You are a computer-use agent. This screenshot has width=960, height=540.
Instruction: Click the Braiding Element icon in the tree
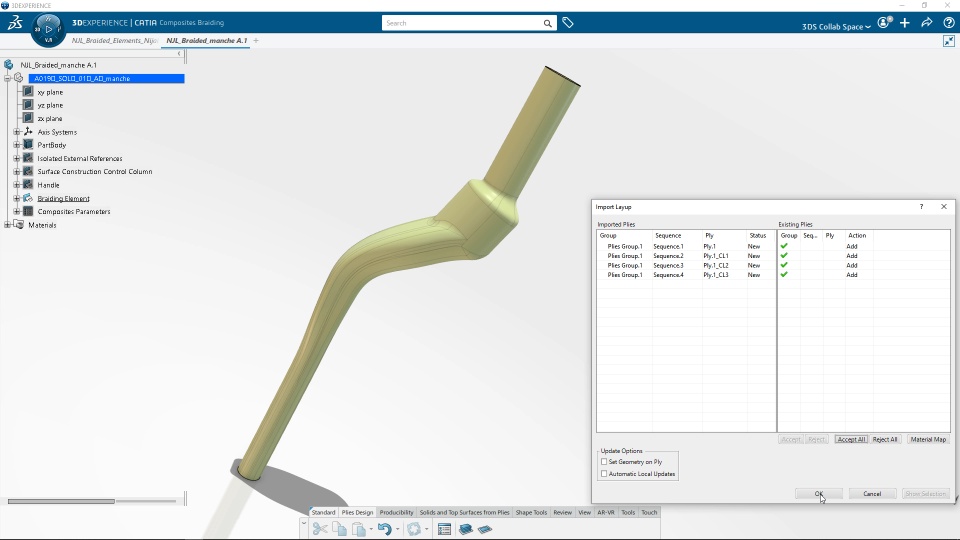(x=28, y=198)
